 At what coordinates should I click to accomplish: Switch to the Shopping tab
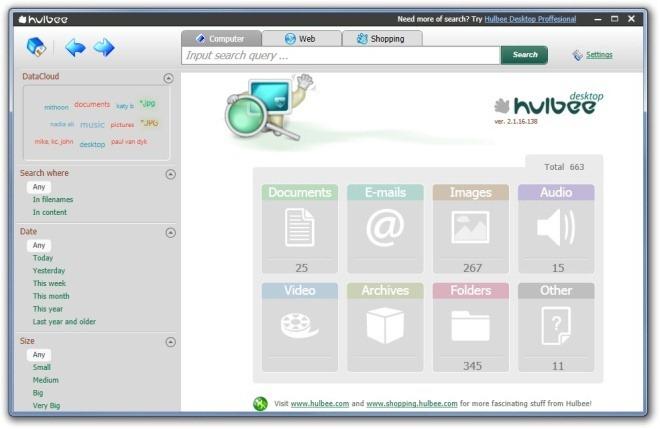point(382,39)
